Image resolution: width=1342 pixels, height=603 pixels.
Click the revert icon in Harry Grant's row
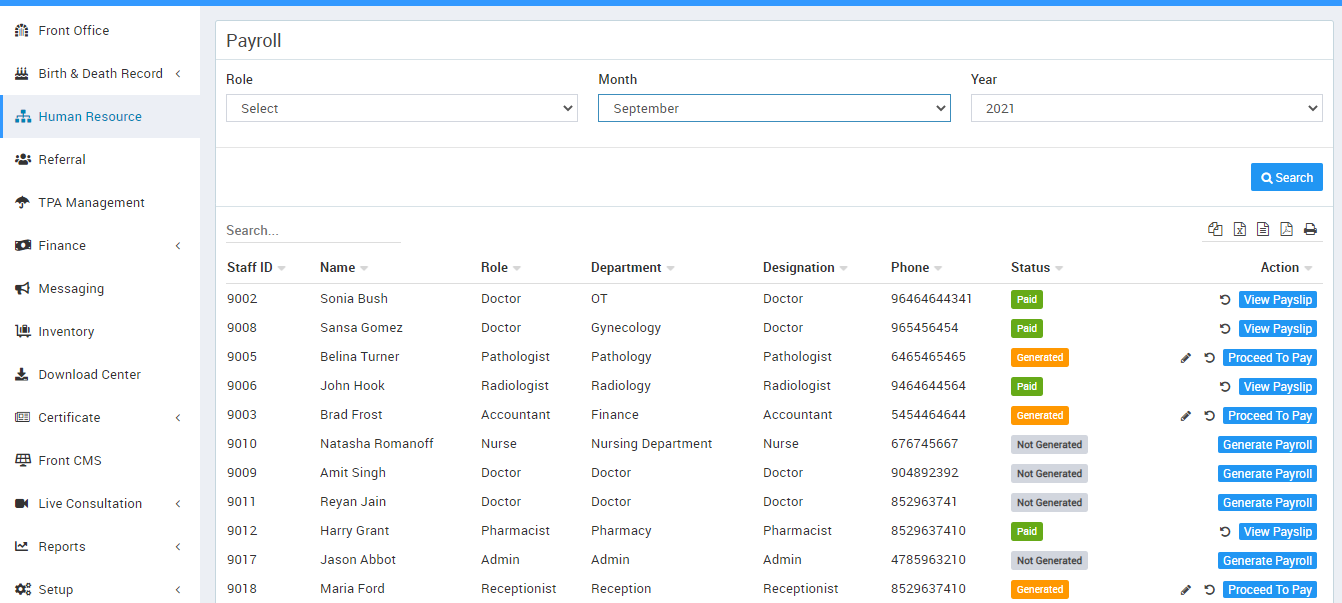1225,532
